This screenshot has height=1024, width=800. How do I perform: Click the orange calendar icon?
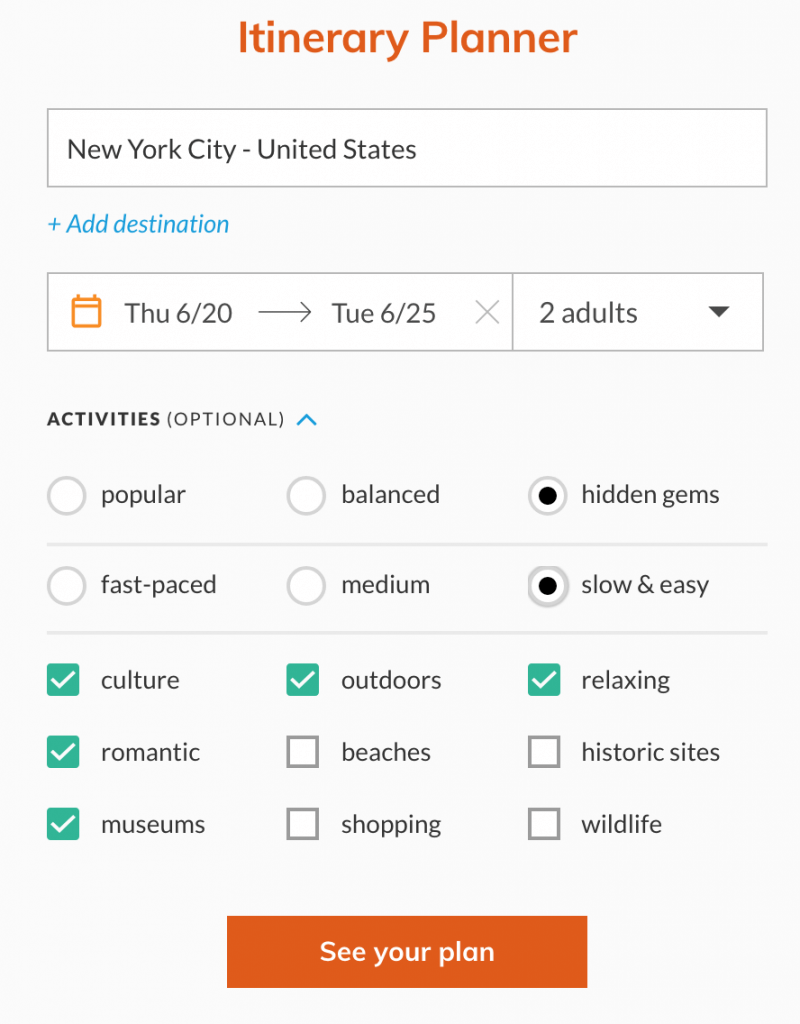(87, 312)
